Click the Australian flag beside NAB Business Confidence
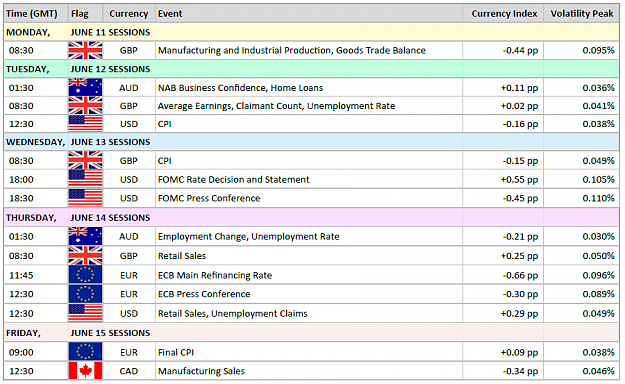Screen dimensions: 625x384 [85, 87]
